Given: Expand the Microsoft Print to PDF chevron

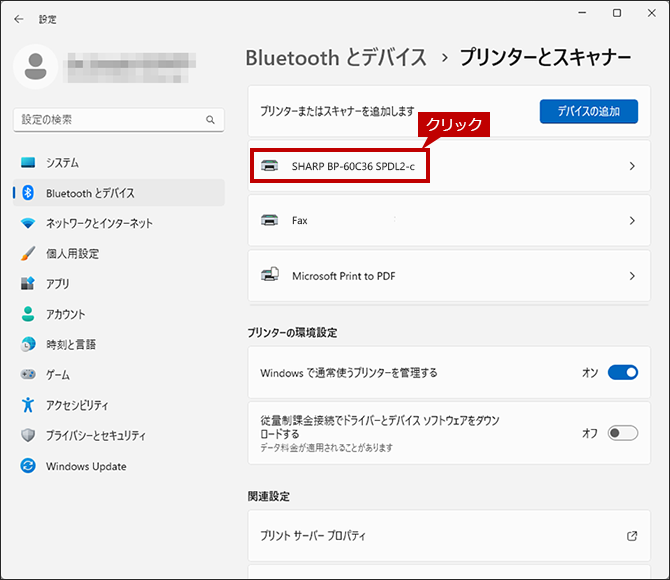Looking at the screenshot, I should [x=632, y=276].
